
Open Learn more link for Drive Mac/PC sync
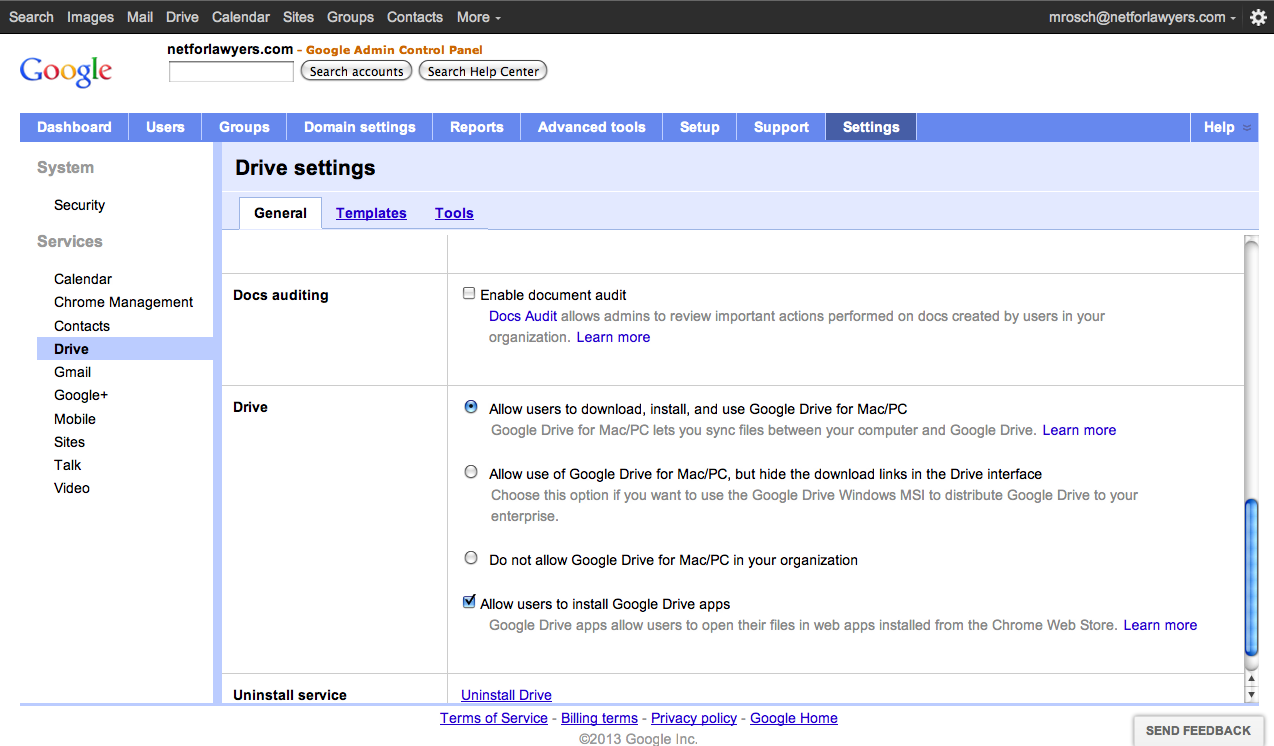(1079, 430)
